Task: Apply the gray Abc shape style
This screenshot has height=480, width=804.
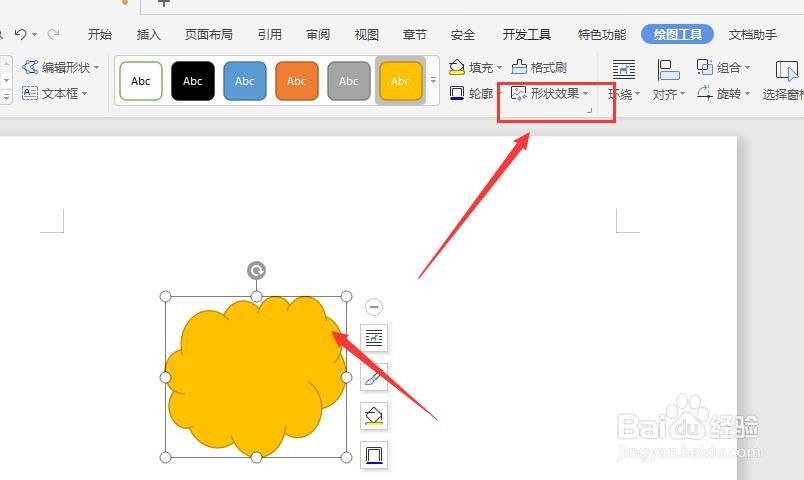Action: click(x=348, y=81)
